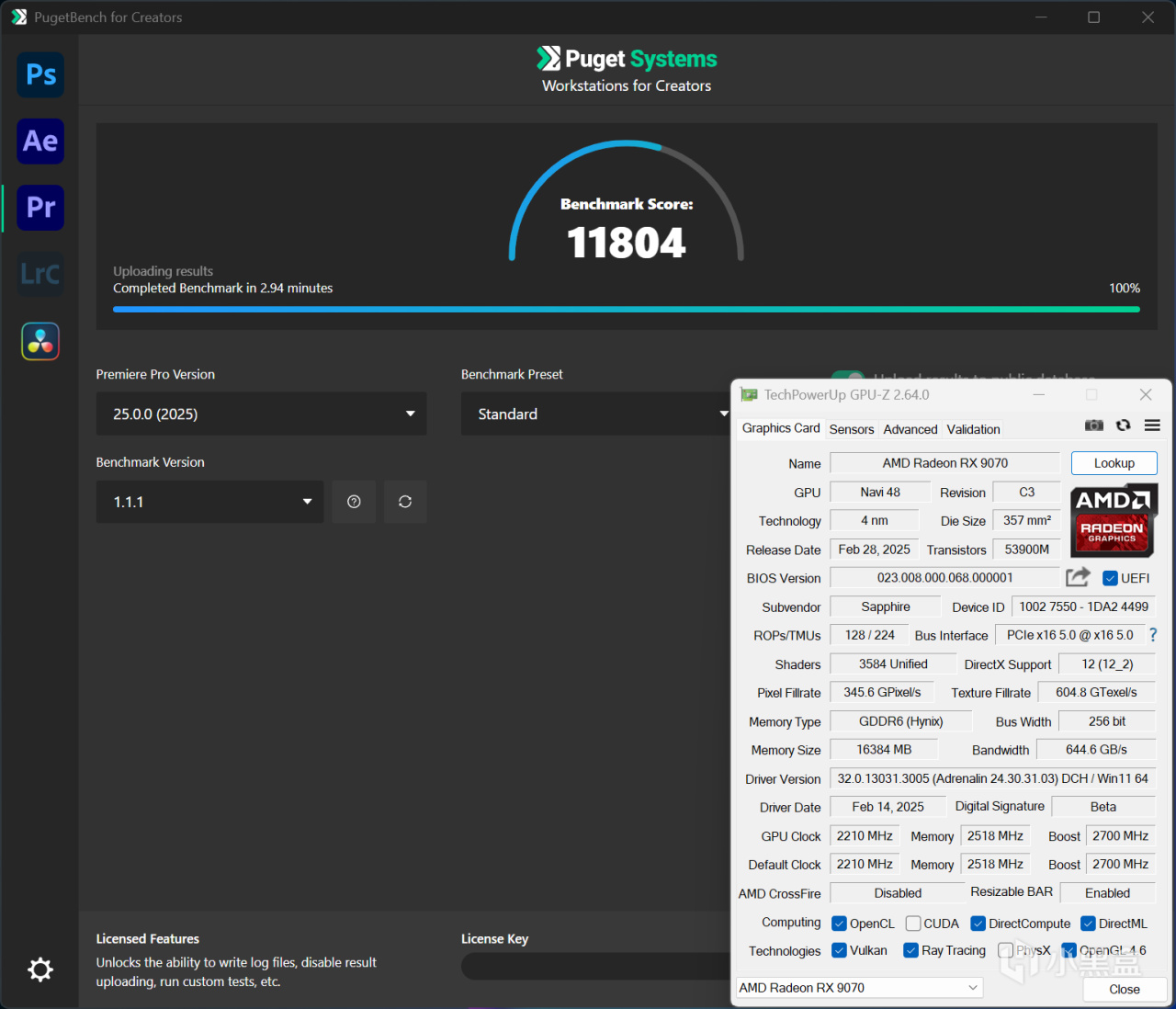Switch to the Sensors tab
The width and height of the screenshot is (1176, 1009).
[x=852, y=429]
